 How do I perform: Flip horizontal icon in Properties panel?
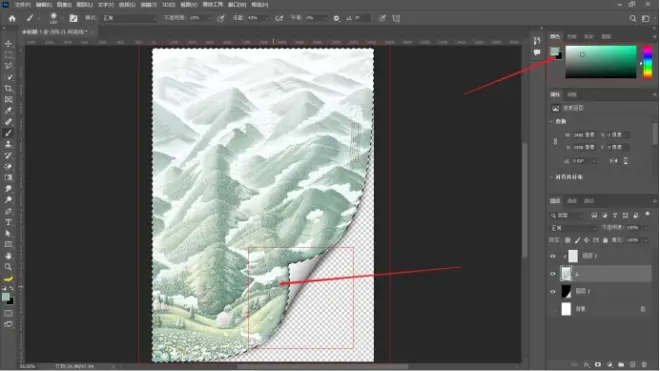tap(613, 161)
